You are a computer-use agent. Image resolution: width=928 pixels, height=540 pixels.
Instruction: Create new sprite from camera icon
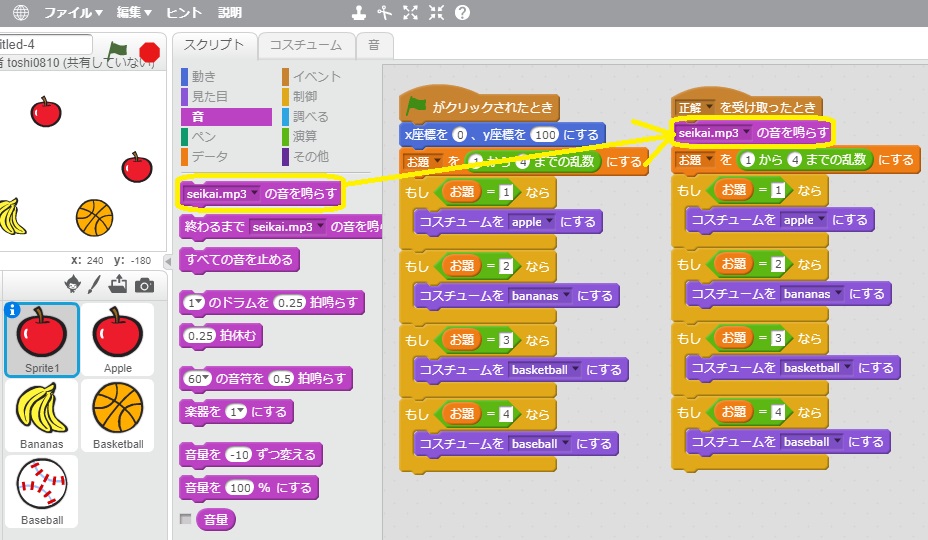(144, 286)
